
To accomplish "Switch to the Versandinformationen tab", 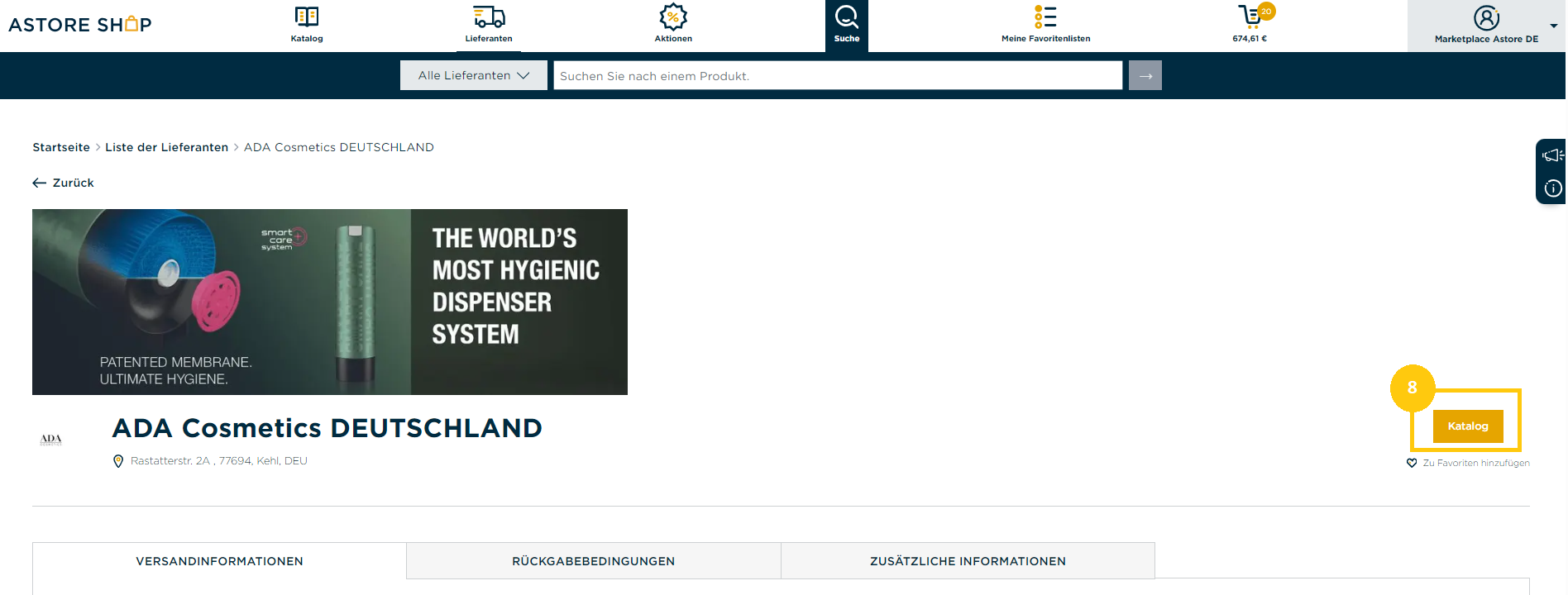I will (x=219, y=561).
